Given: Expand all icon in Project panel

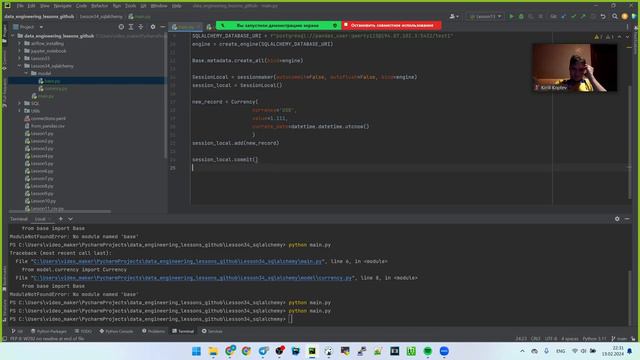Looking at the screenshot, I should 131,27.
